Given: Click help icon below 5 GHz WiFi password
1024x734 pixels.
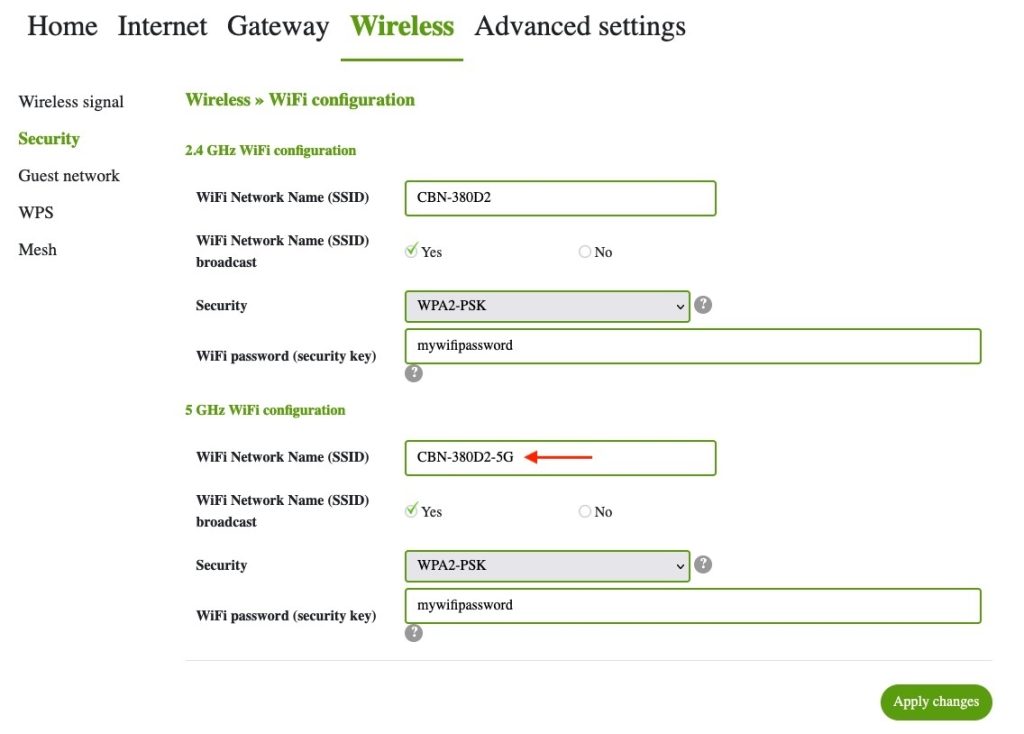Looking at the screenshot, I should pos(414,633).
